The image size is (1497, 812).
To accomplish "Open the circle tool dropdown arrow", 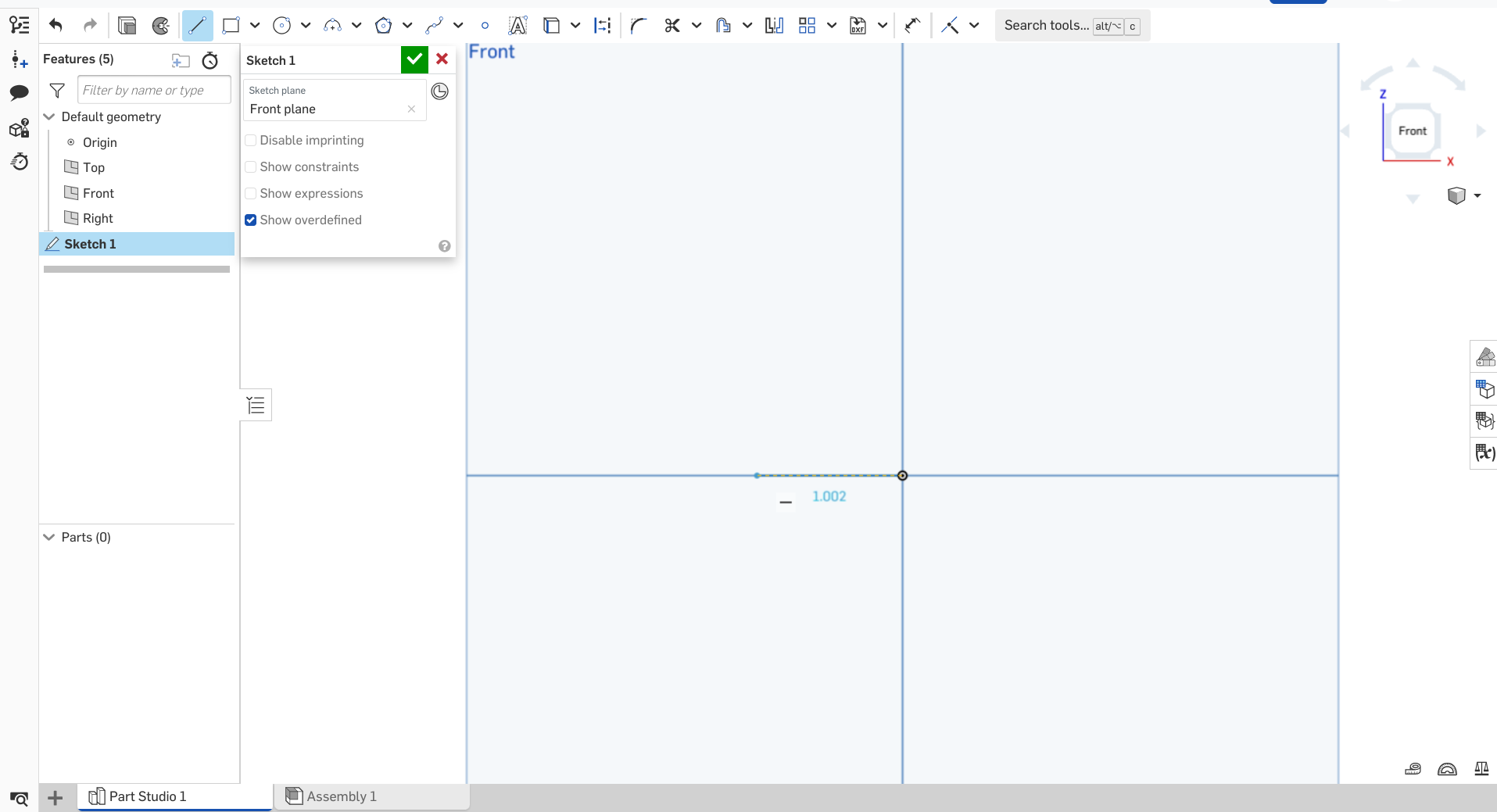I will pos(306,26).
